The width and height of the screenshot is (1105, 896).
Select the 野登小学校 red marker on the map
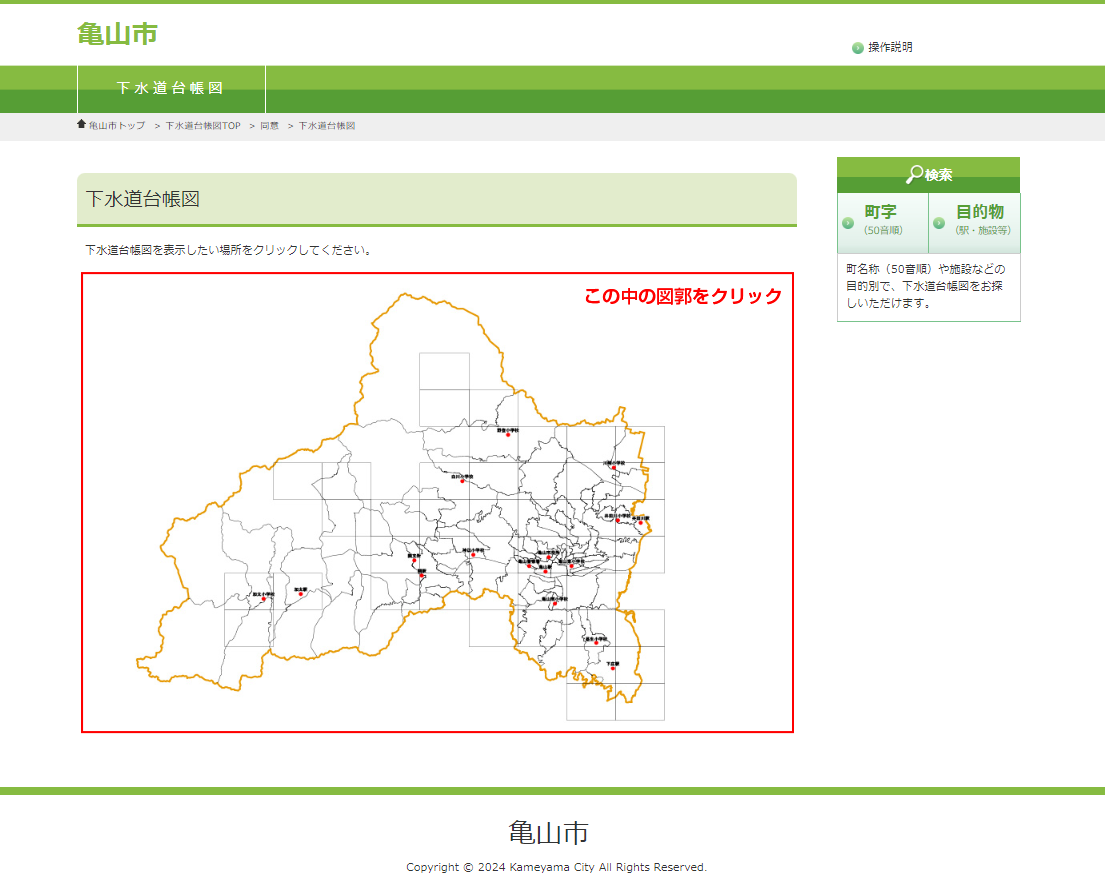point(508,435)
